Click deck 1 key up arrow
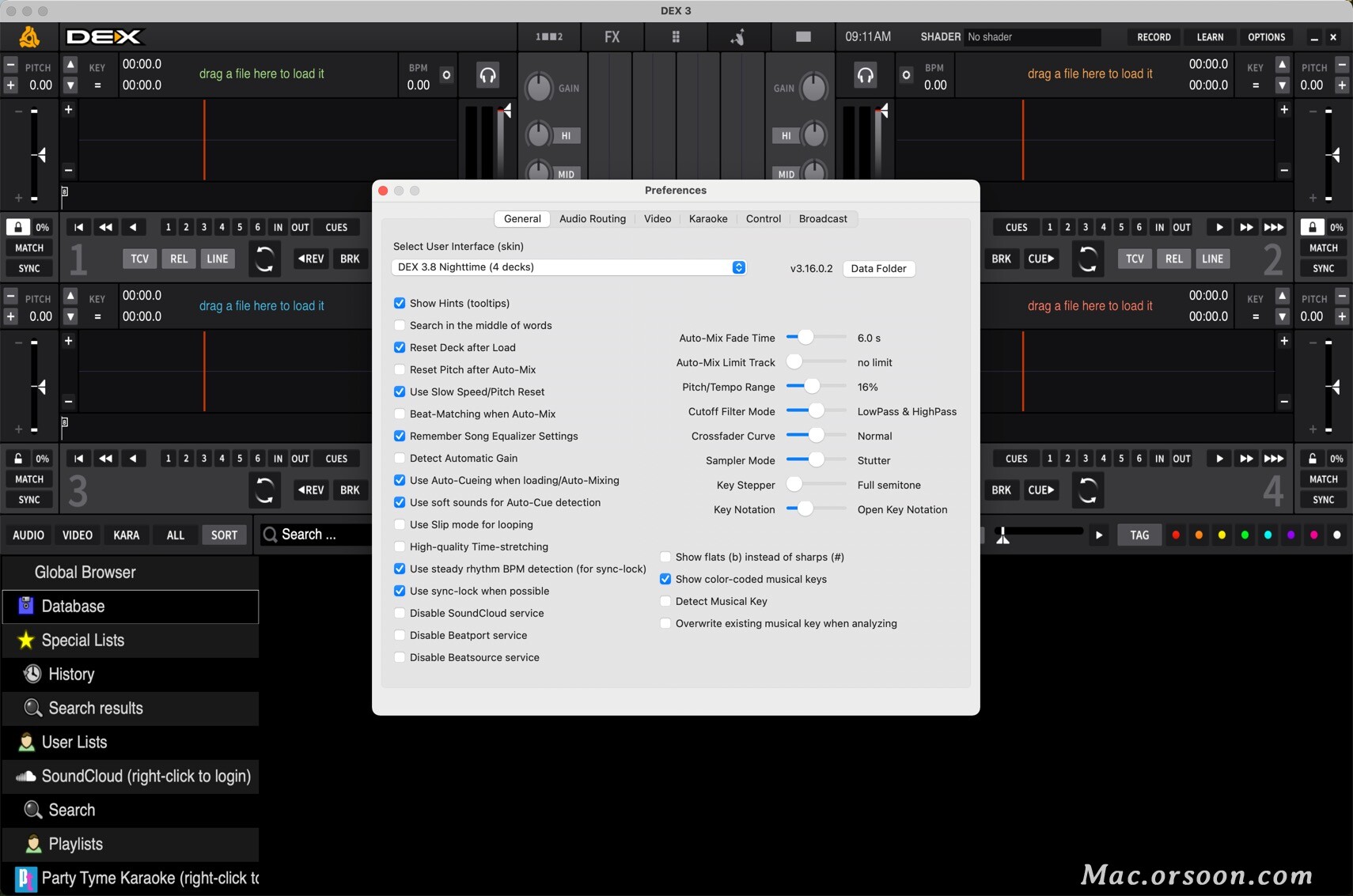1353x896 pixels. pyautogui.click(x=70, y=65)
